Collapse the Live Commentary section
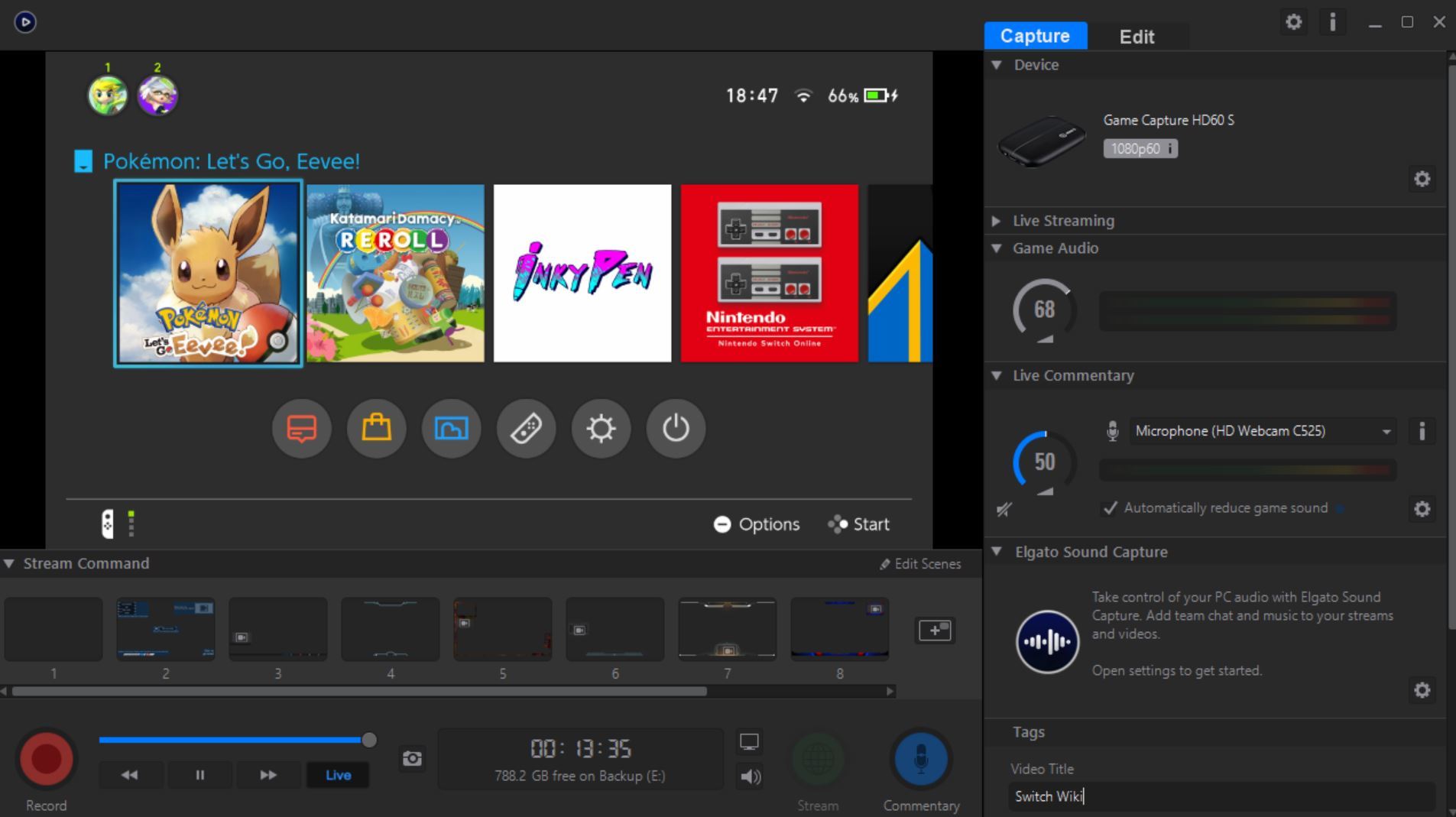 pos(997,375)
